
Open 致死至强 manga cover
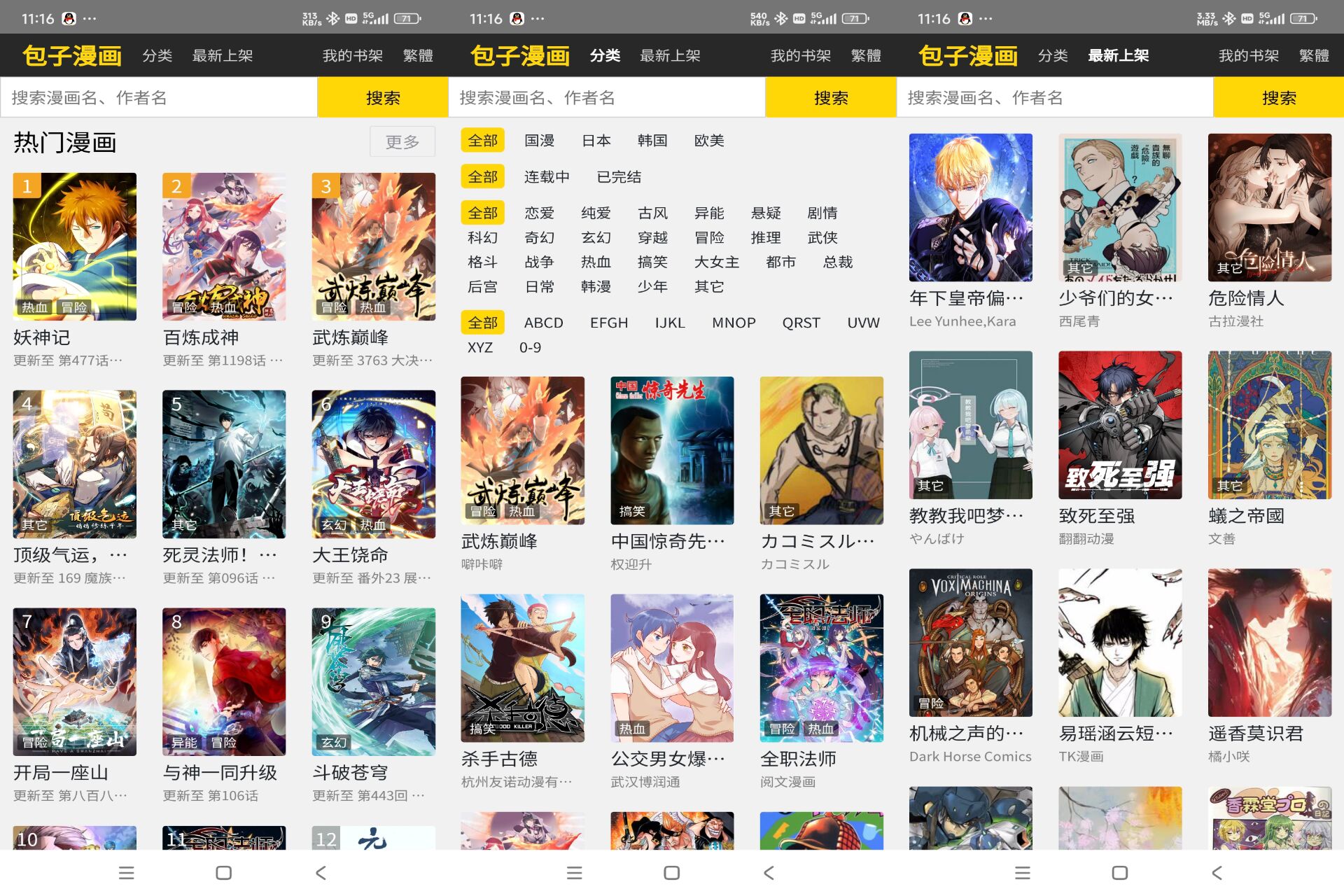[1119, 425]
